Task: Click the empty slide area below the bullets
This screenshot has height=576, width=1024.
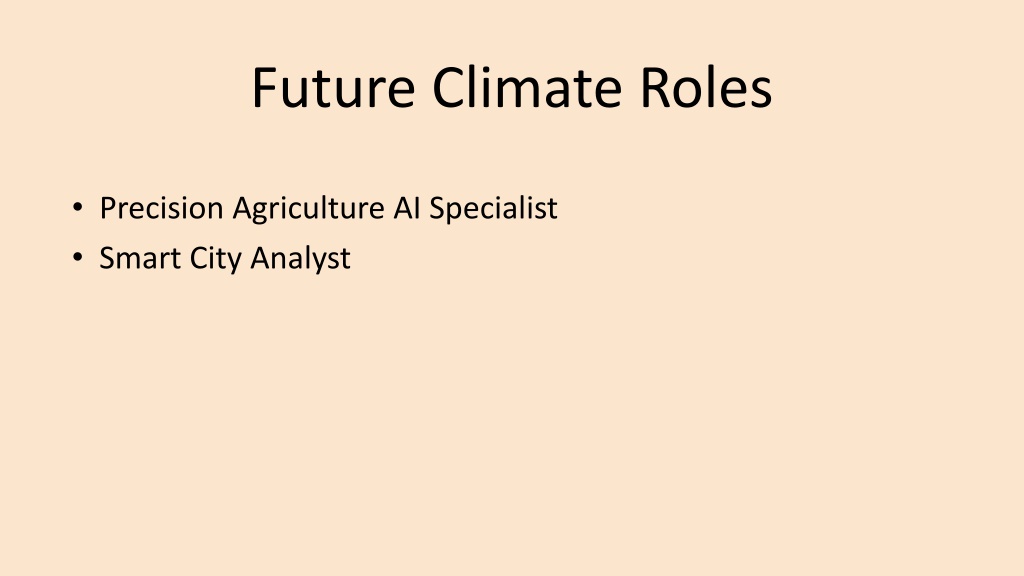Action: 512,420
